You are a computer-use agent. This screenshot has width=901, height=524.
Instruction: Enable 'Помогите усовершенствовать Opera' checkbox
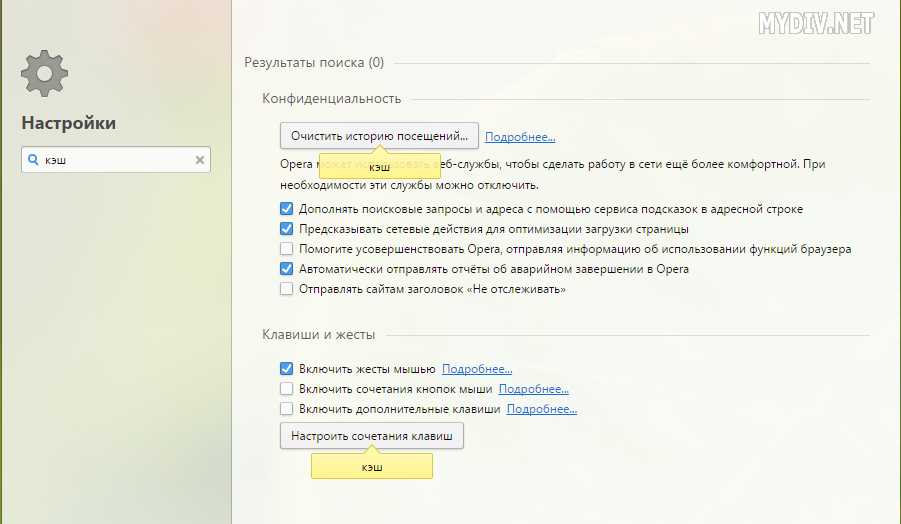click(x=287, y=249)
